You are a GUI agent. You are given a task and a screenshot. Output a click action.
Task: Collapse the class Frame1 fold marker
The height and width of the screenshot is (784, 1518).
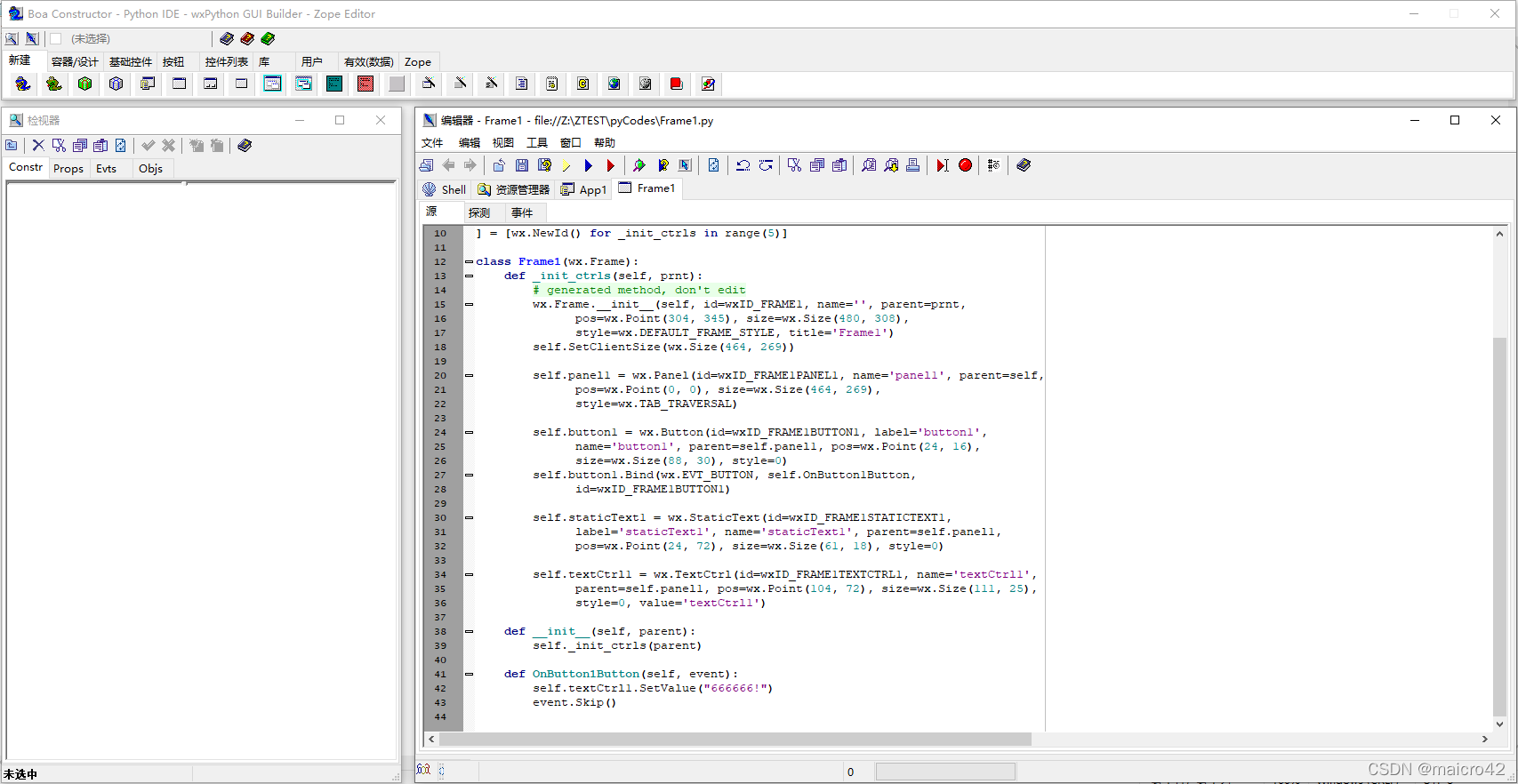[x=469, y=261]
